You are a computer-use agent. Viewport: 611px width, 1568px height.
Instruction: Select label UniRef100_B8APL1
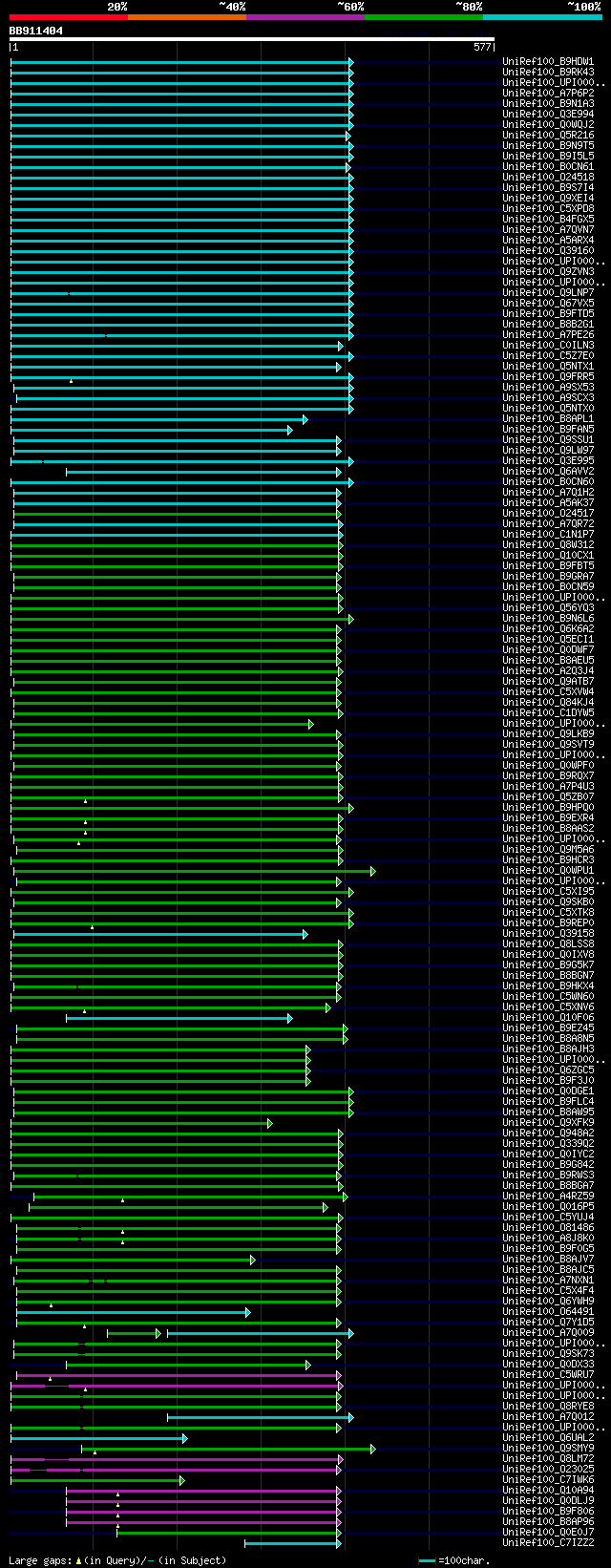pyautogui.click(x=548, y=419)
